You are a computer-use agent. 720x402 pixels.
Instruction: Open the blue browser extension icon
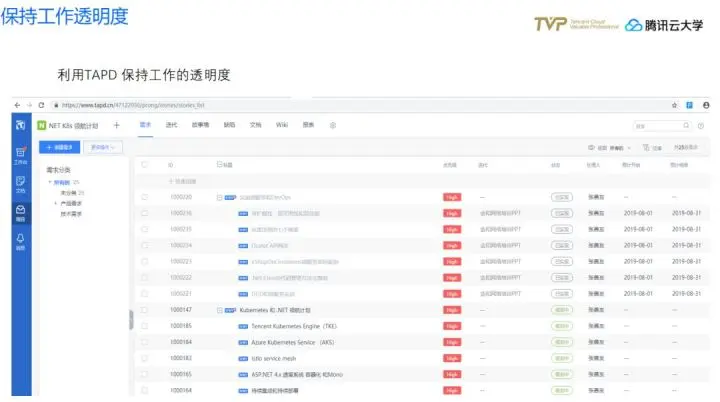click(x=689, y=105)
